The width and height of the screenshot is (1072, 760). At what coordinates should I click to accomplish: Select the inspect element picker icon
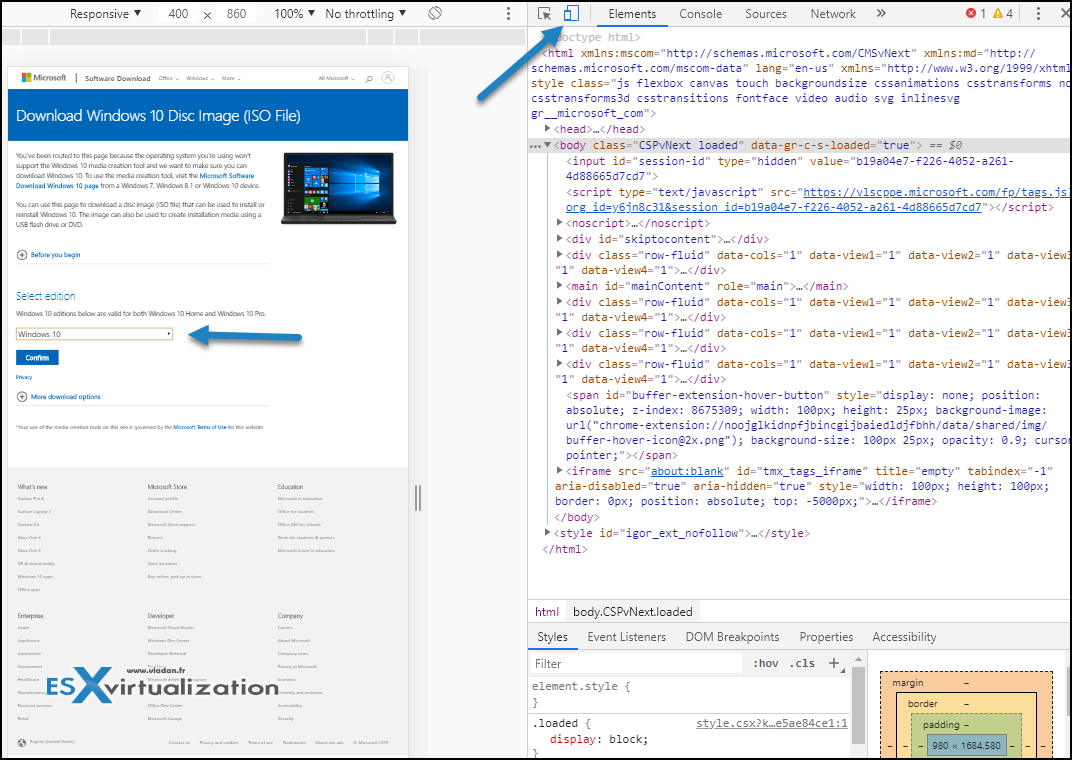[543, 14]
